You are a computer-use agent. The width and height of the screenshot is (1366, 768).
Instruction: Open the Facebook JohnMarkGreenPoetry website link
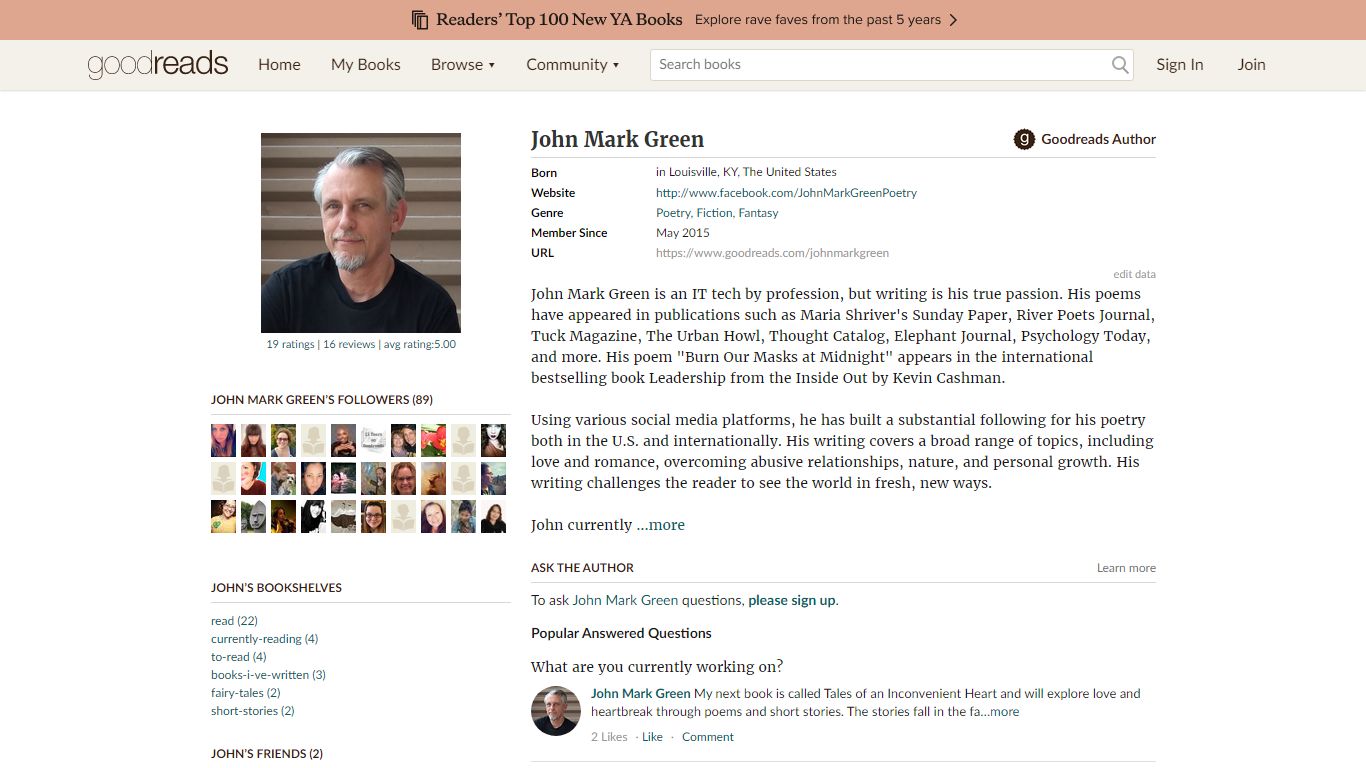click(786, 193)
